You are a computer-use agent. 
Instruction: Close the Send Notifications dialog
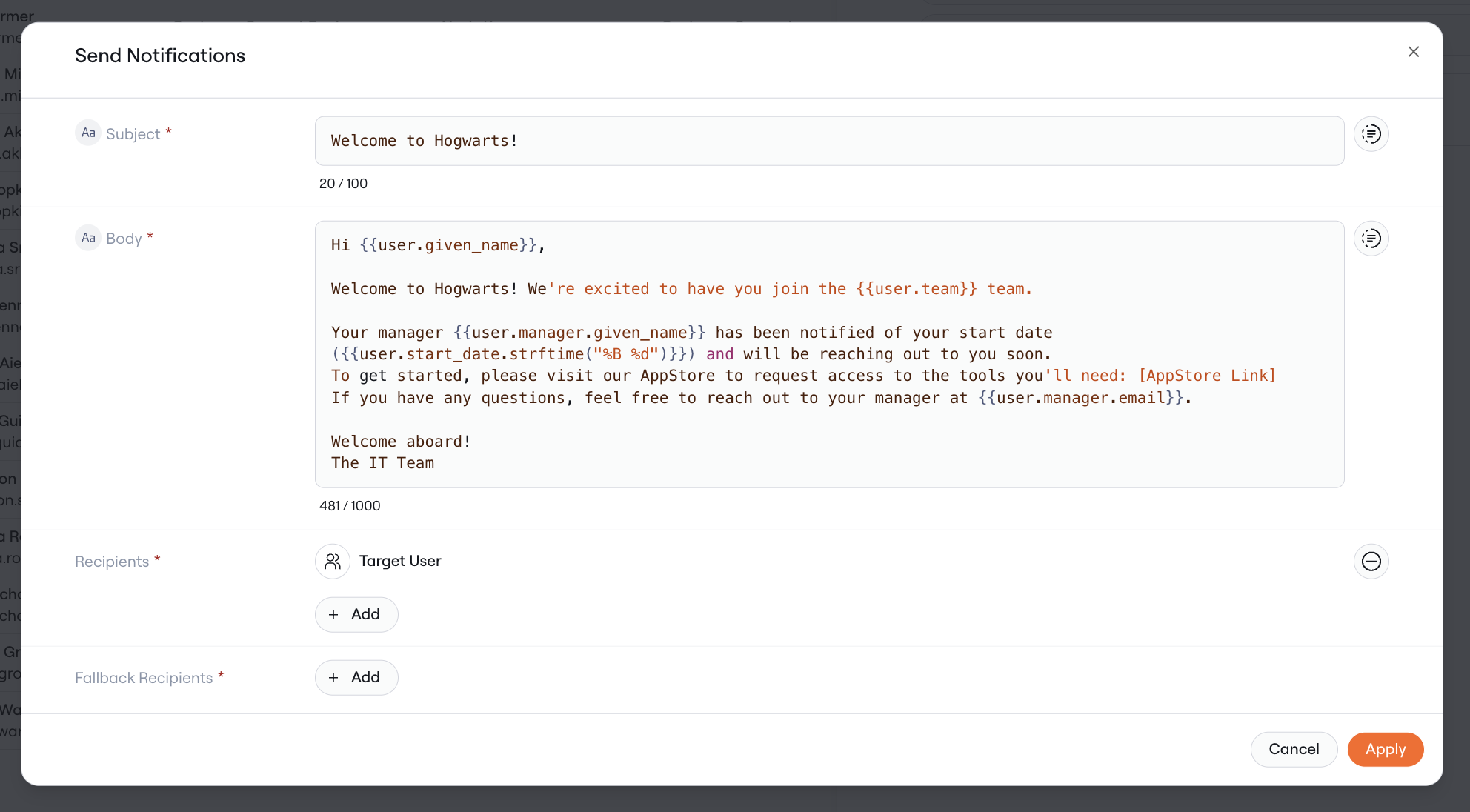click(x=1413, y=52)
